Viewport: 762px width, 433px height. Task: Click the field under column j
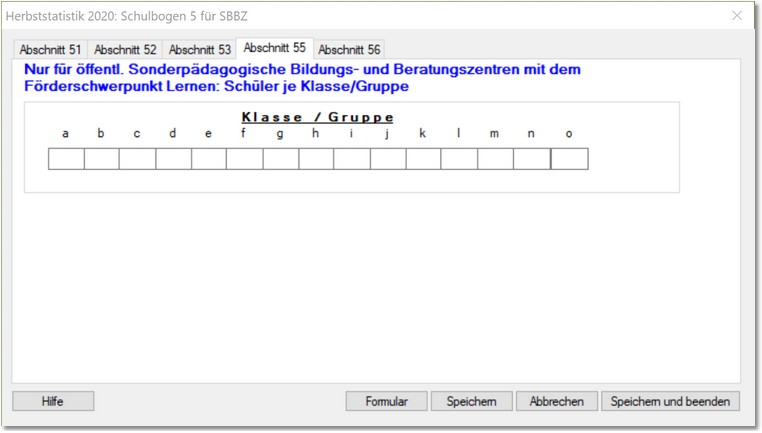[387, 159]
